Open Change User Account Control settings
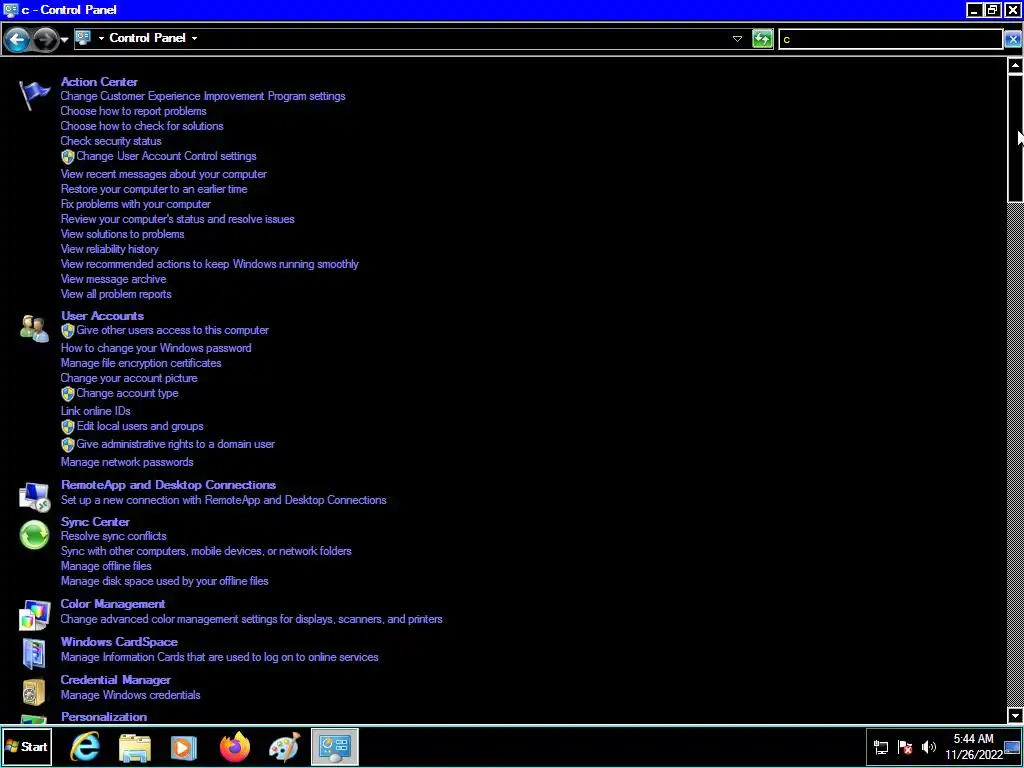The width and height of the screenshot is (1024, 768). point(166,156)
